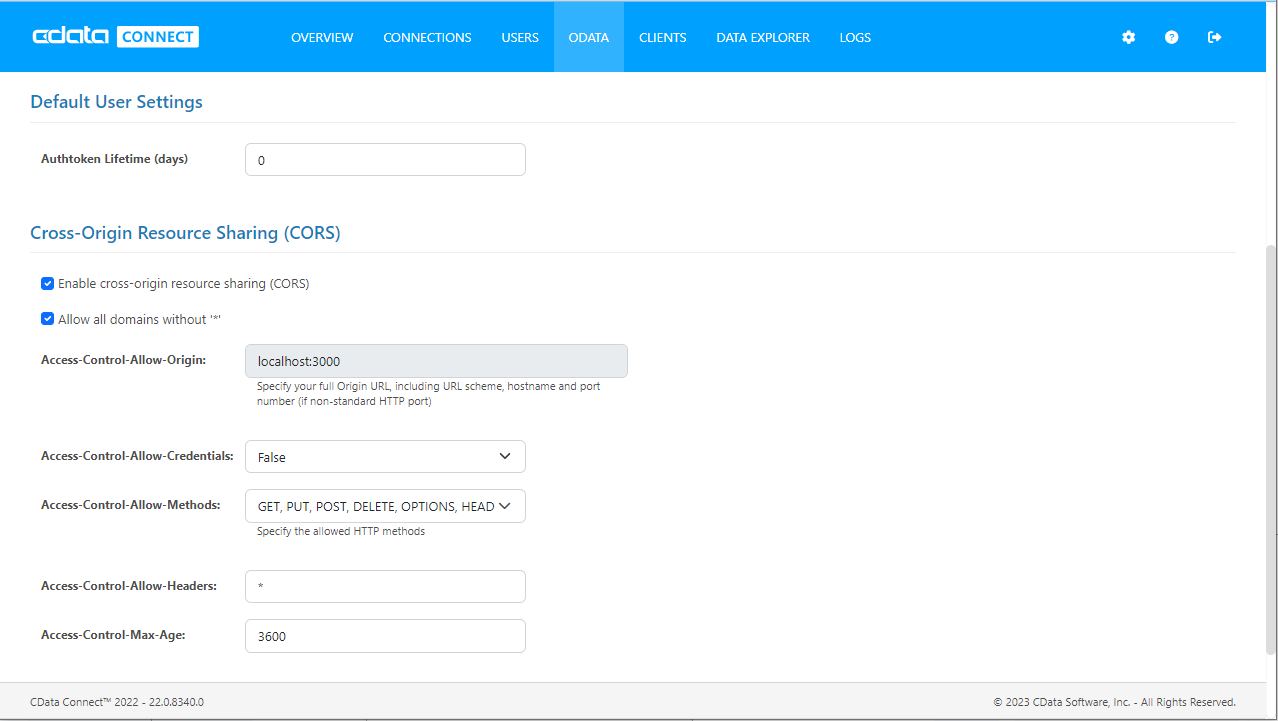Open the settings gear icon
The width and height of the screenshot is (1278, 721).
click(x=1128, y=37)
